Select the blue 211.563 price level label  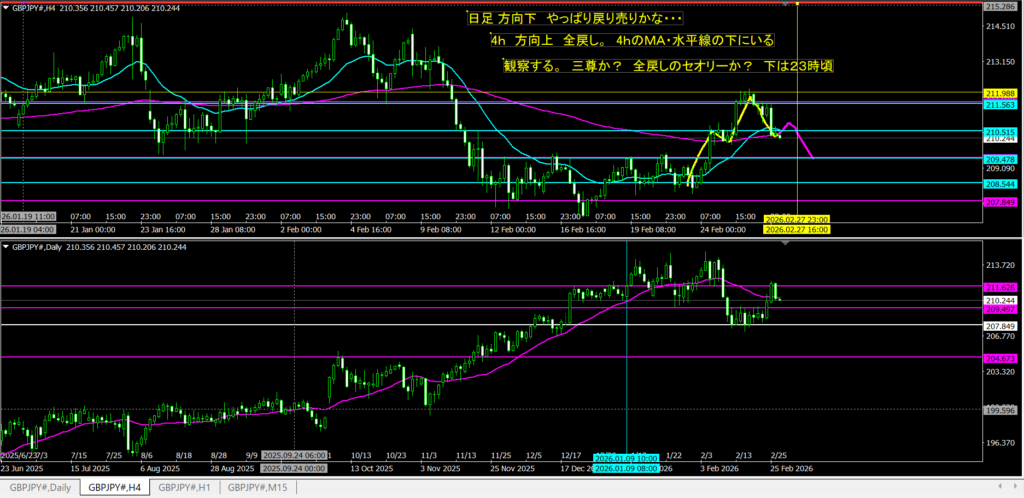pyautogui.click(x=1000, y=104)
